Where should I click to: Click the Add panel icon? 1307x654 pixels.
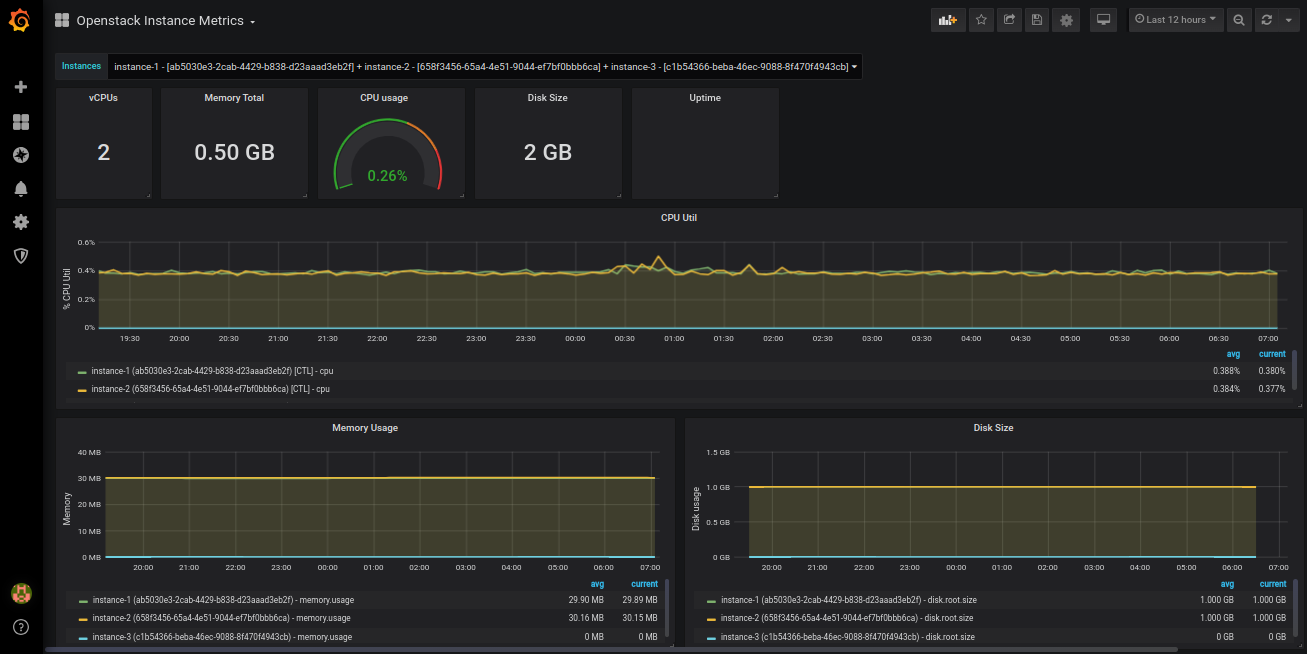pos(947,20)
